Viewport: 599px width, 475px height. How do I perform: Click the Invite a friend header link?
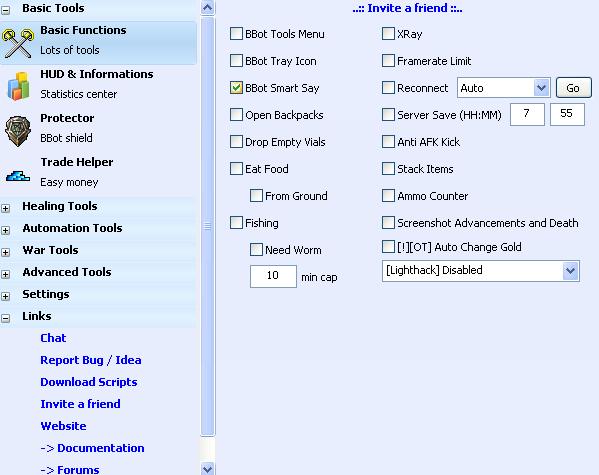(x=407, y=8)
